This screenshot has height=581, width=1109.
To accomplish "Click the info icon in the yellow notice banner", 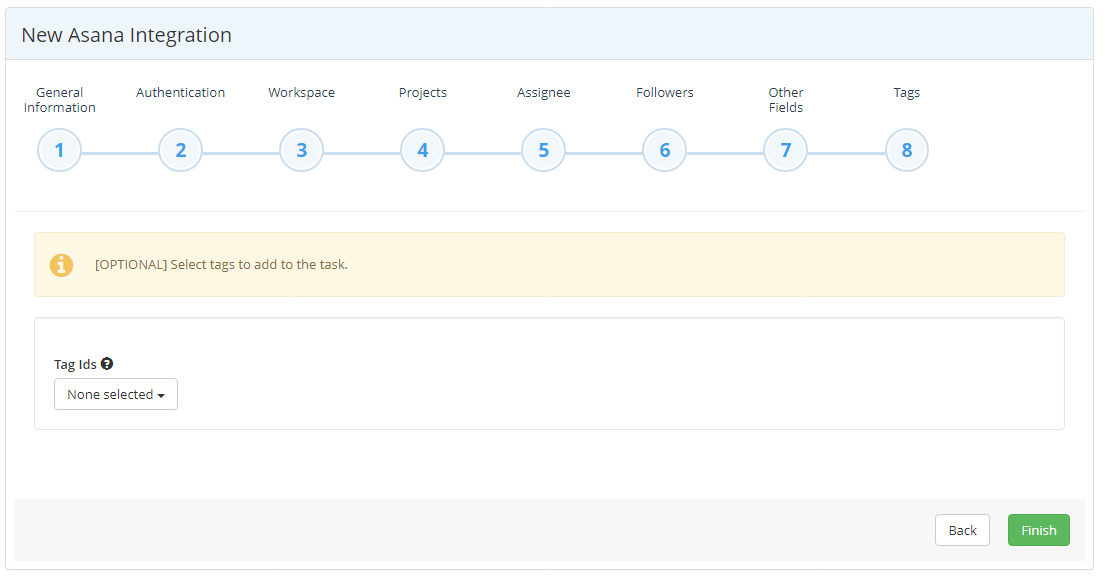I will (61, 265).
